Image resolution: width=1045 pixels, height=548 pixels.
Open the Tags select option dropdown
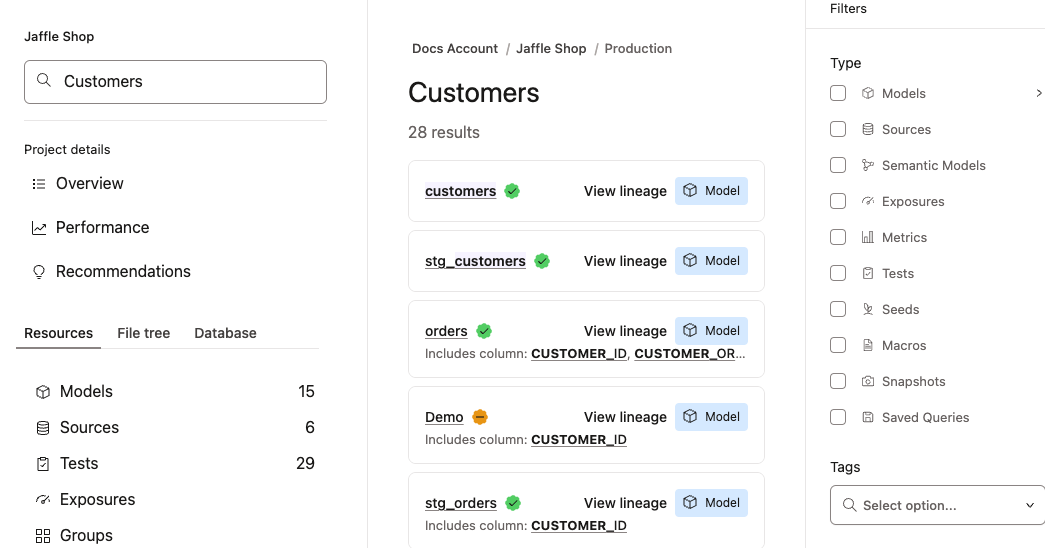click(x=936, y=505)
